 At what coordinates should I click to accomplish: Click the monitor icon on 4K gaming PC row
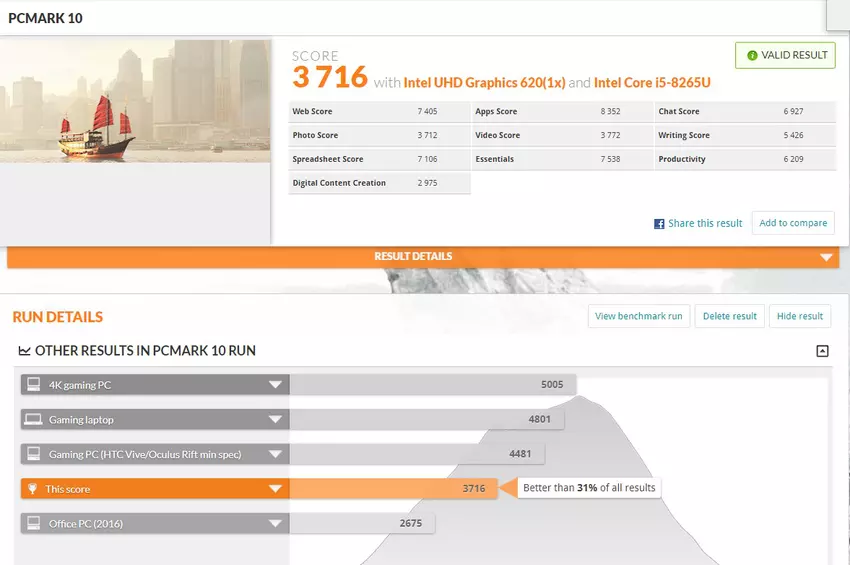pyautogui.click(x=33, y=384)
